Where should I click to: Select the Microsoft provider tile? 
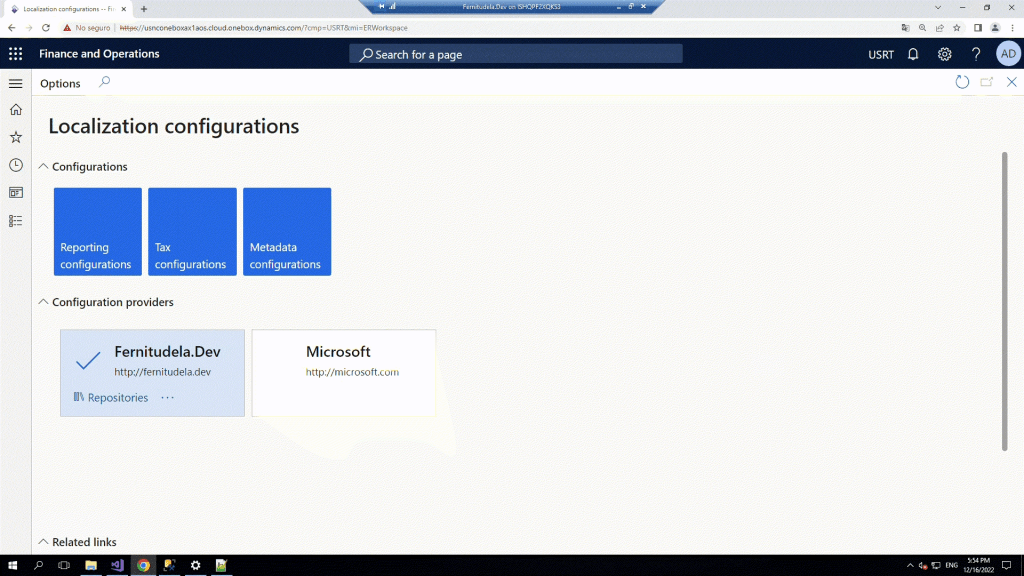point(343,372)
